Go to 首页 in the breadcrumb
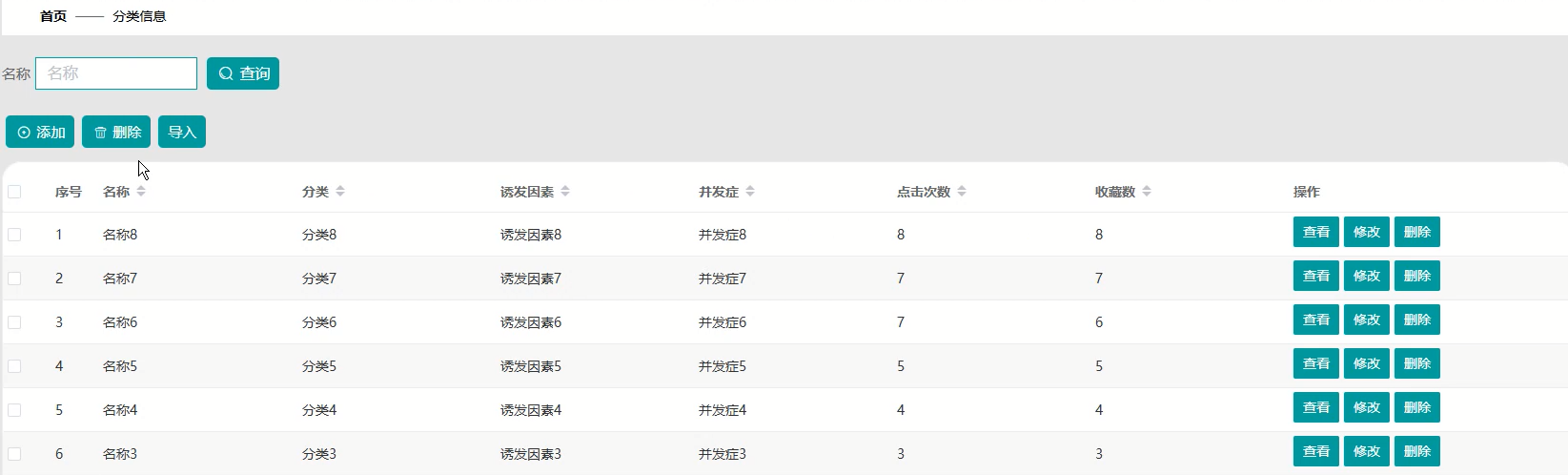The height and width of the screenshot is (475, 1568). pyautogui.click(x=53, y=16)
